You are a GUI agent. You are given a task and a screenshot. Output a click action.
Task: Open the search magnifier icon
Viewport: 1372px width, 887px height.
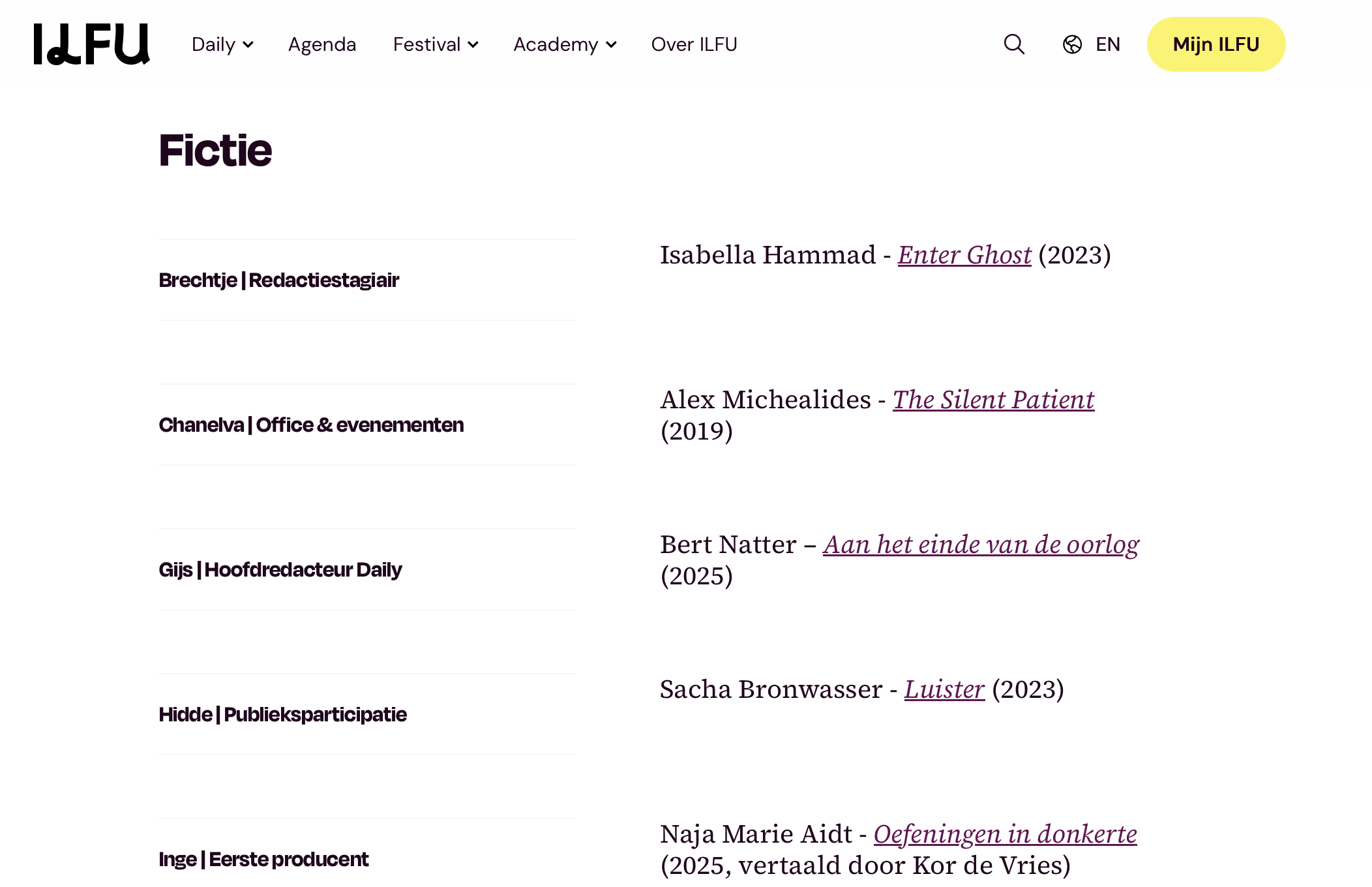point(1014,44)
